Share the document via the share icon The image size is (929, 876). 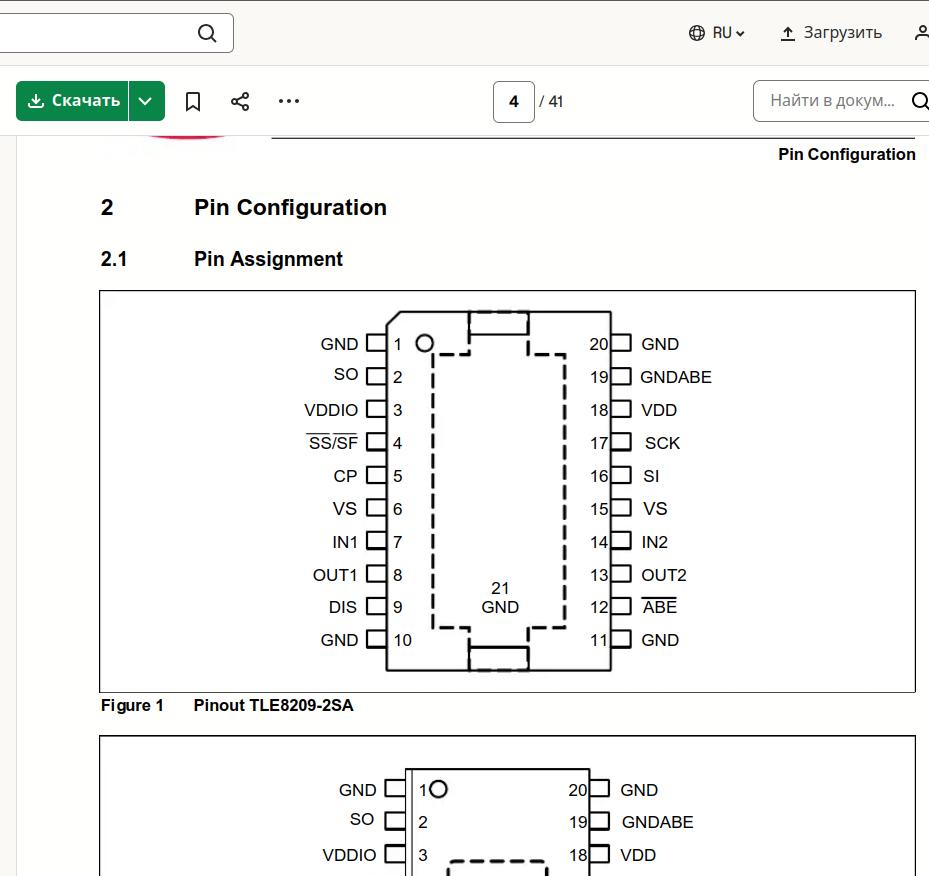(240, 101)
